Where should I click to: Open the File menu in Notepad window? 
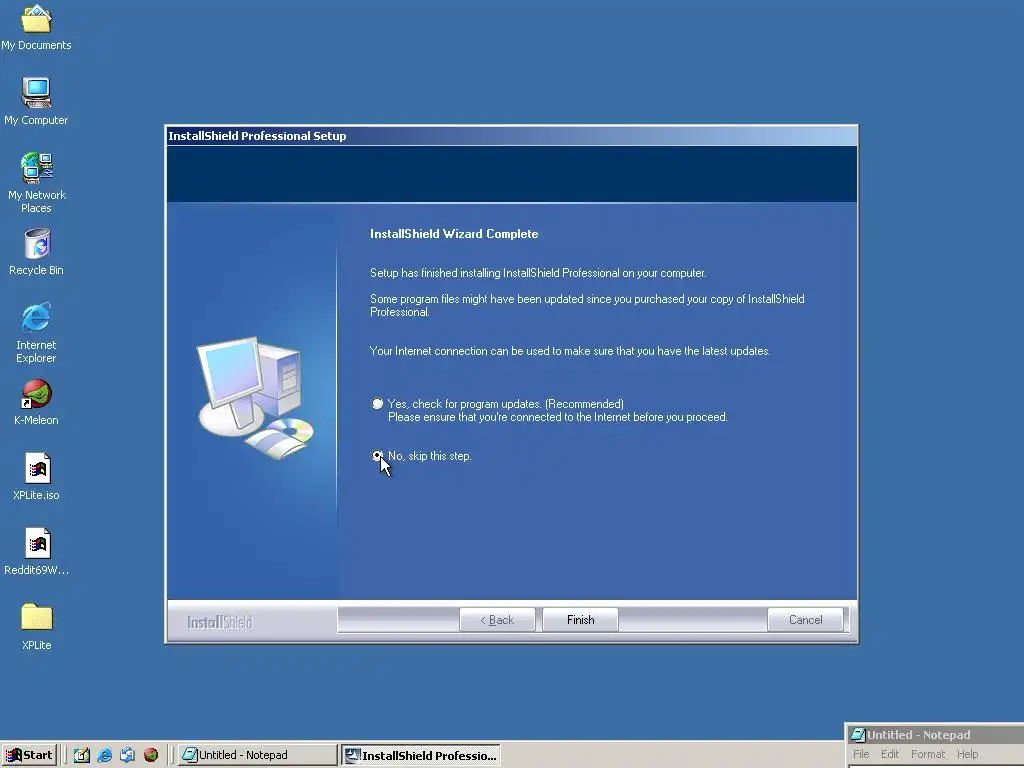(861, 754)
